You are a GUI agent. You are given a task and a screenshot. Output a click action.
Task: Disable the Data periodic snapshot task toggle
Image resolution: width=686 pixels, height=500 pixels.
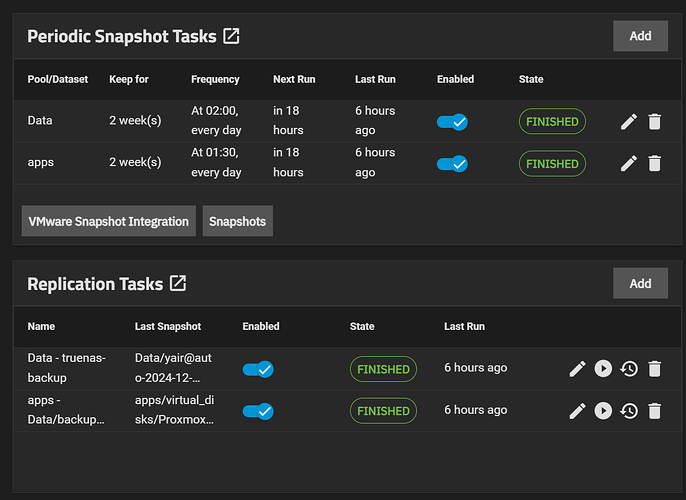pyautogui.click(x=452, y=122)
